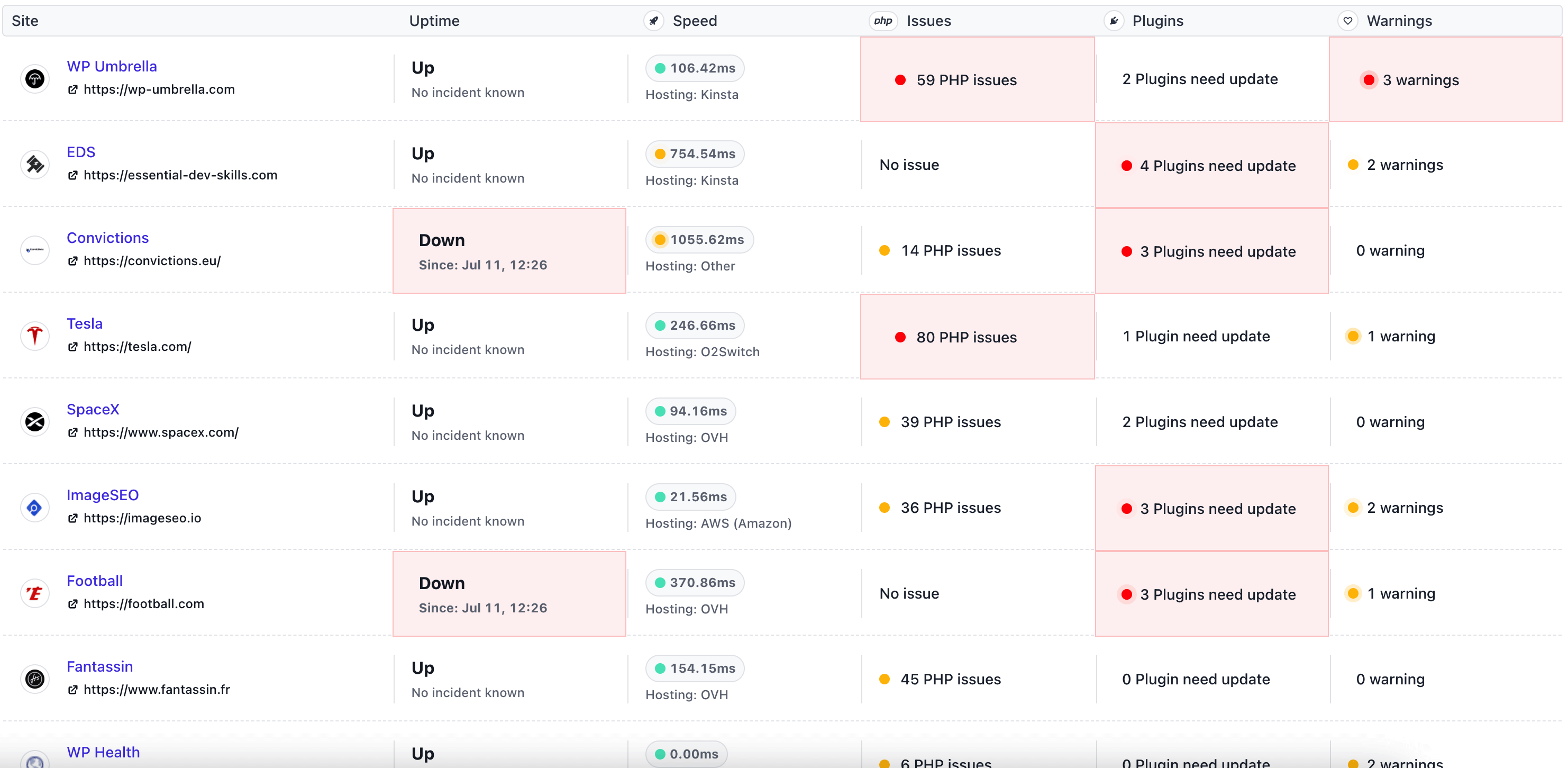1568x768 pixels.
Task: Click the '80 PHP issues' cell
Action: pyautogui.click(x=977, y=336)
